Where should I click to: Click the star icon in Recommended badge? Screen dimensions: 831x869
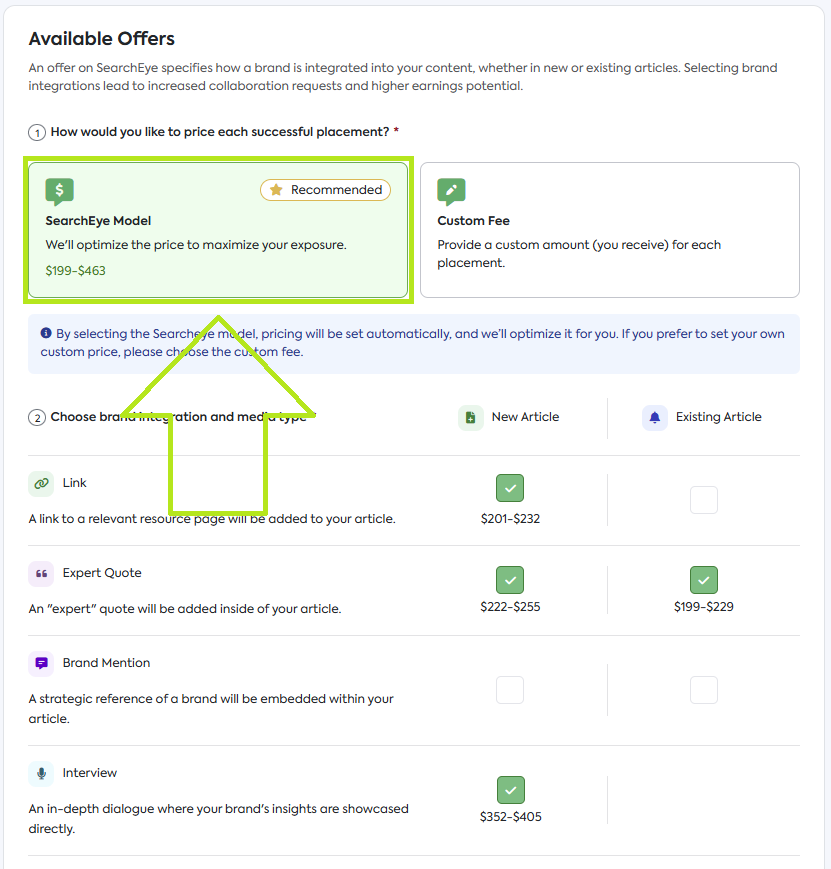coord(277,190)
